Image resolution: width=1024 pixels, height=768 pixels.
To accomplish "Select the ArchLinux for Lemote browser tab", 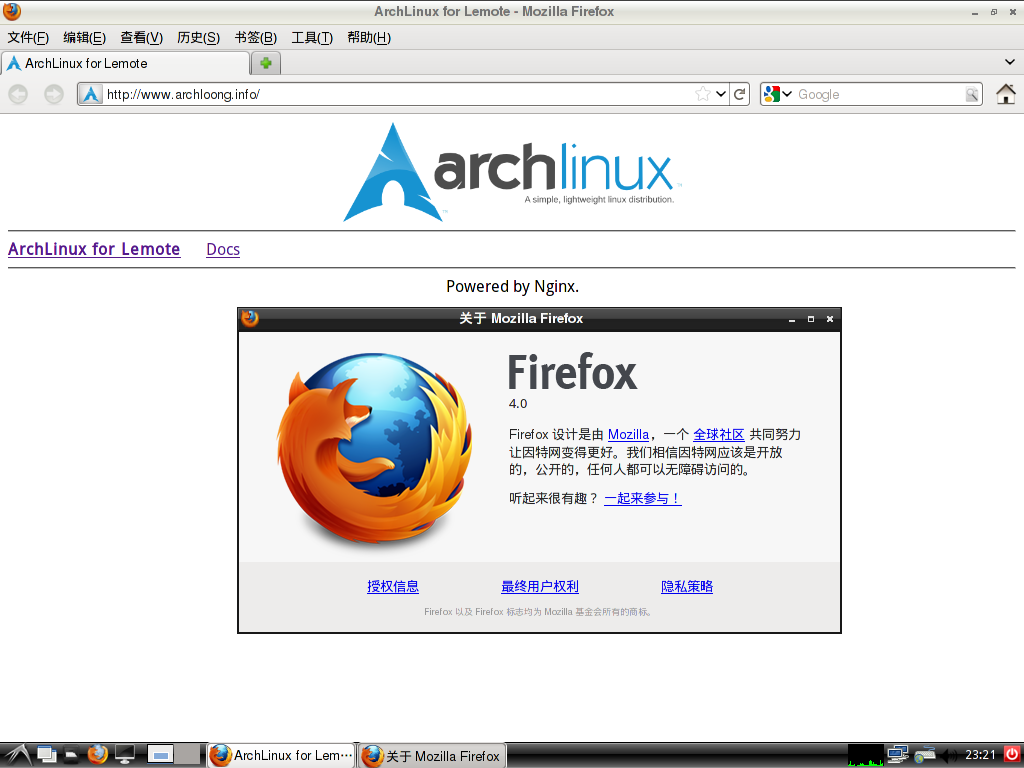I will click(125, 63).
